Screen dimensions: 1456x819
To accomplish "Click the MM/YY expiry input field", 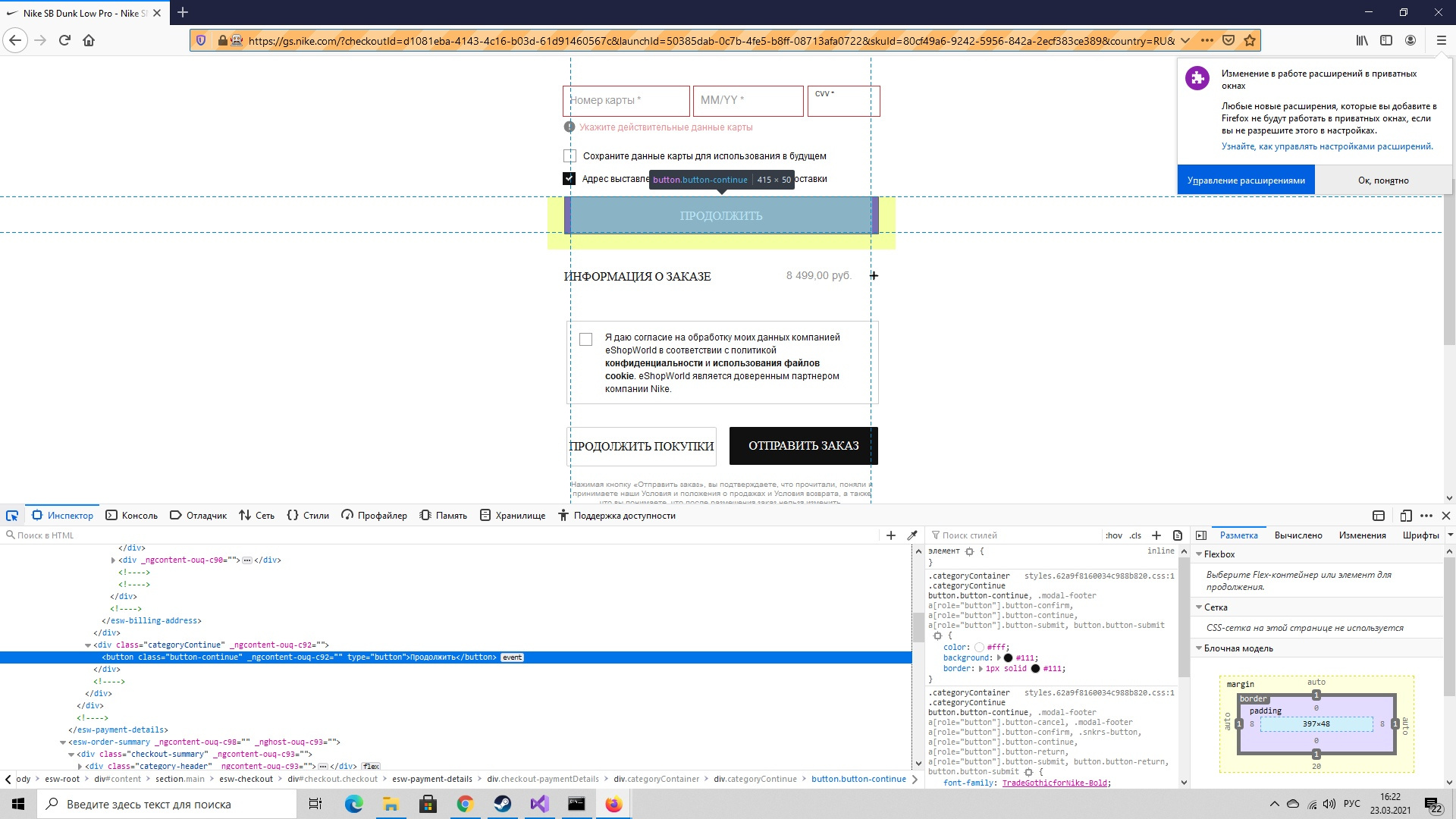I will point(748,101).
